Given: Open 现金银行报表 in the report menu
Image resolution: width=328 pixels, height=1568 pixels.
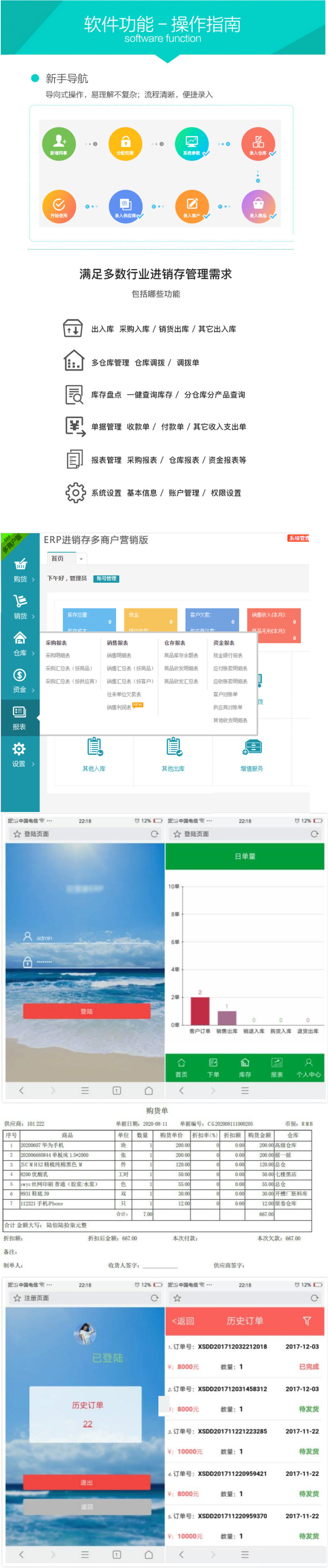Looking at the screenshot, I should (x=228, y=656).
